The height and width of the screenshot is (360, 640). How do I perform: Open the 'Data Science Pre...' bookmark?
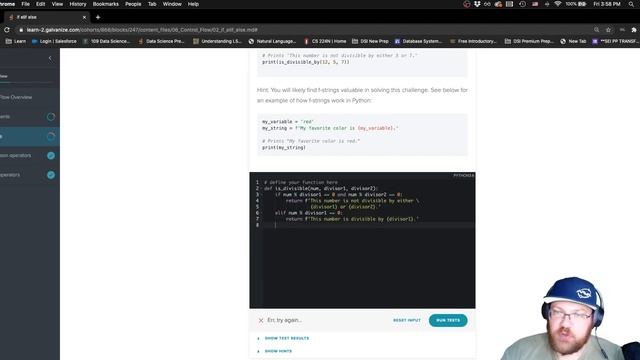pyautogui.click(x=161, y=41)
